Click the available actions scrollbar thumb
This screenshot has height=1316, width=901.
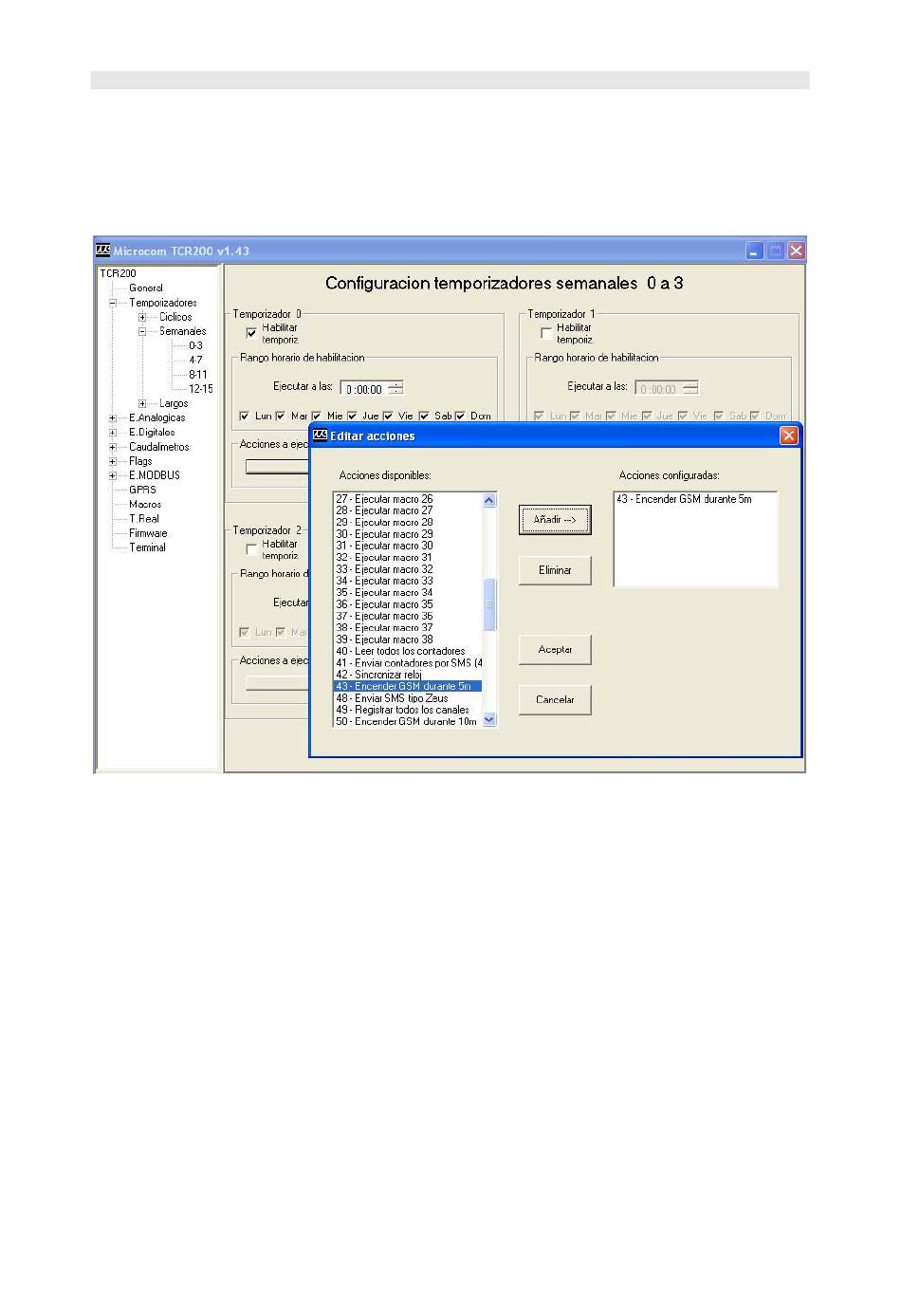(x=489, y=605)
